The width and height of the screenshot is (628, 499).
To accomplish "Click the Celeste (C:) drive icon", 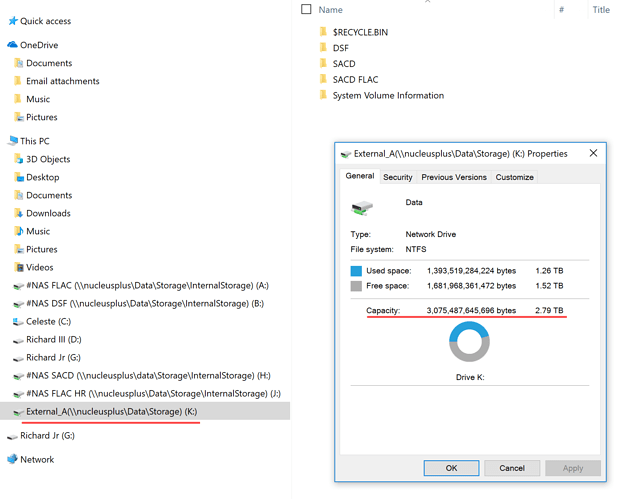I will [18, 322].
